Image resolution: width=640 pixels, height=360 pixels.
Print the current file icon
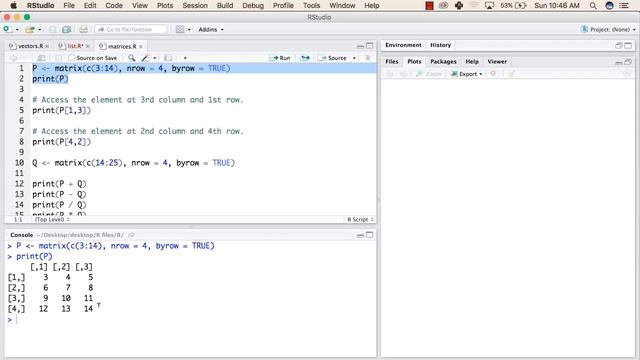83,29
